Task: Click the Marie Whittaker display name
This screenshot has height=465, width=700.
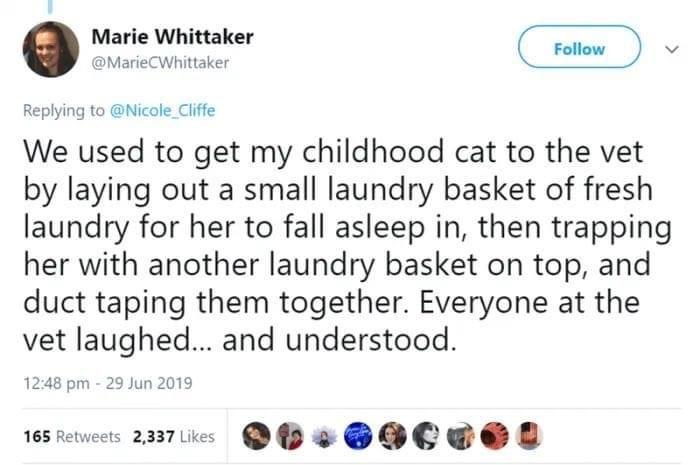Action: (172, 37)
